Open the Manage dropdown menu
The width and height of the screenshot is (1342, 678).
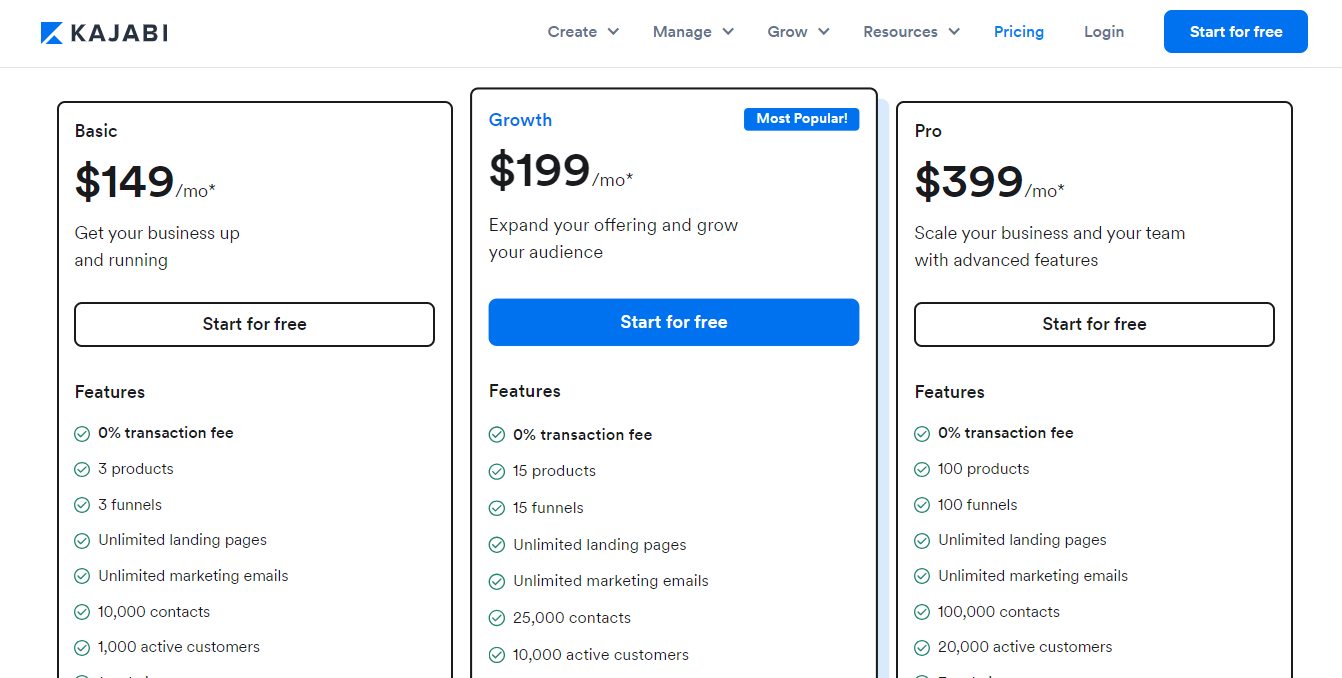pyautogui.click(x=693, y=32)
